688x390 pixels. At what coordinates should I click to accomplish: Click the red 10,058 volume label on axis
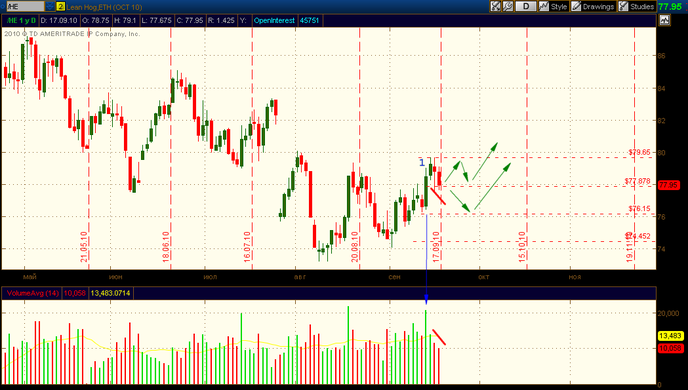670,348
